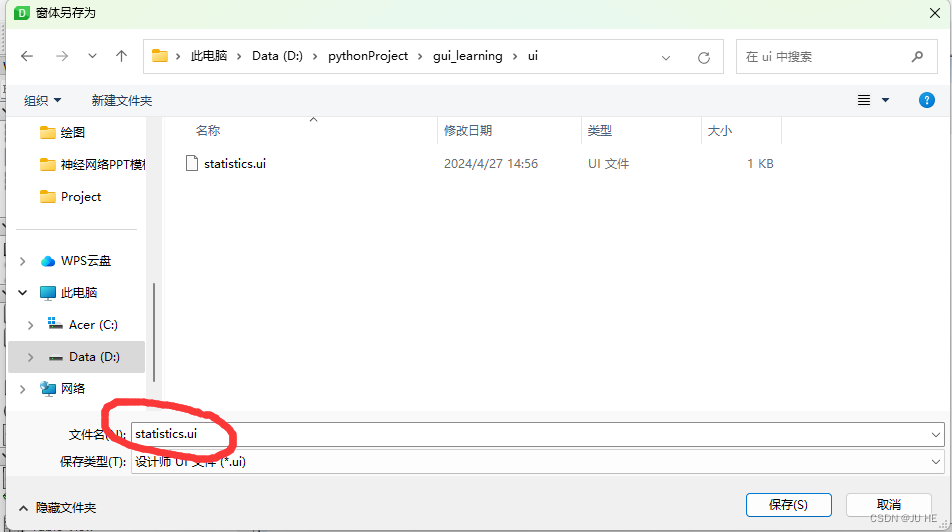Go forward using the right arrow

pyautogui.click(x=62, y=56)
